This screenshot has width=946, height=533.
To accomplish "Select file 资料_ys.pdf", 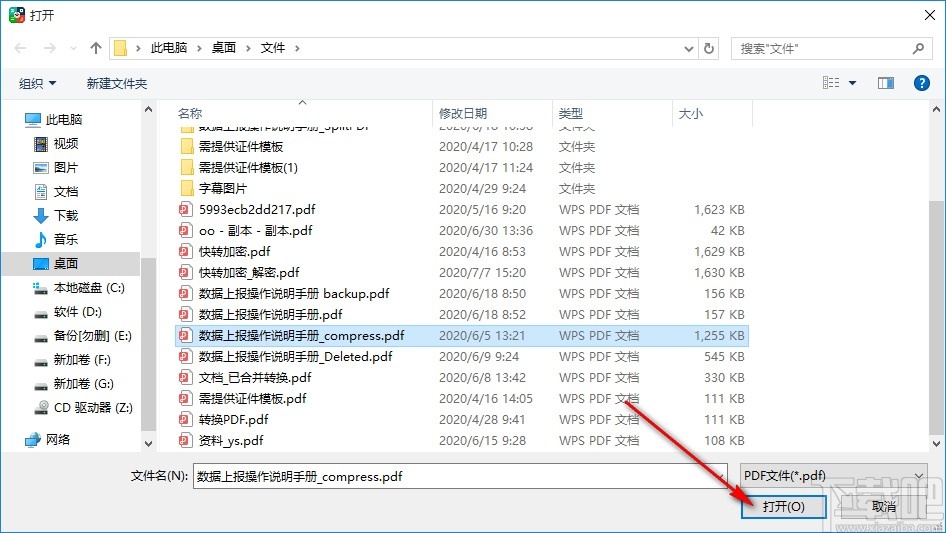I will tap(231, 441).
